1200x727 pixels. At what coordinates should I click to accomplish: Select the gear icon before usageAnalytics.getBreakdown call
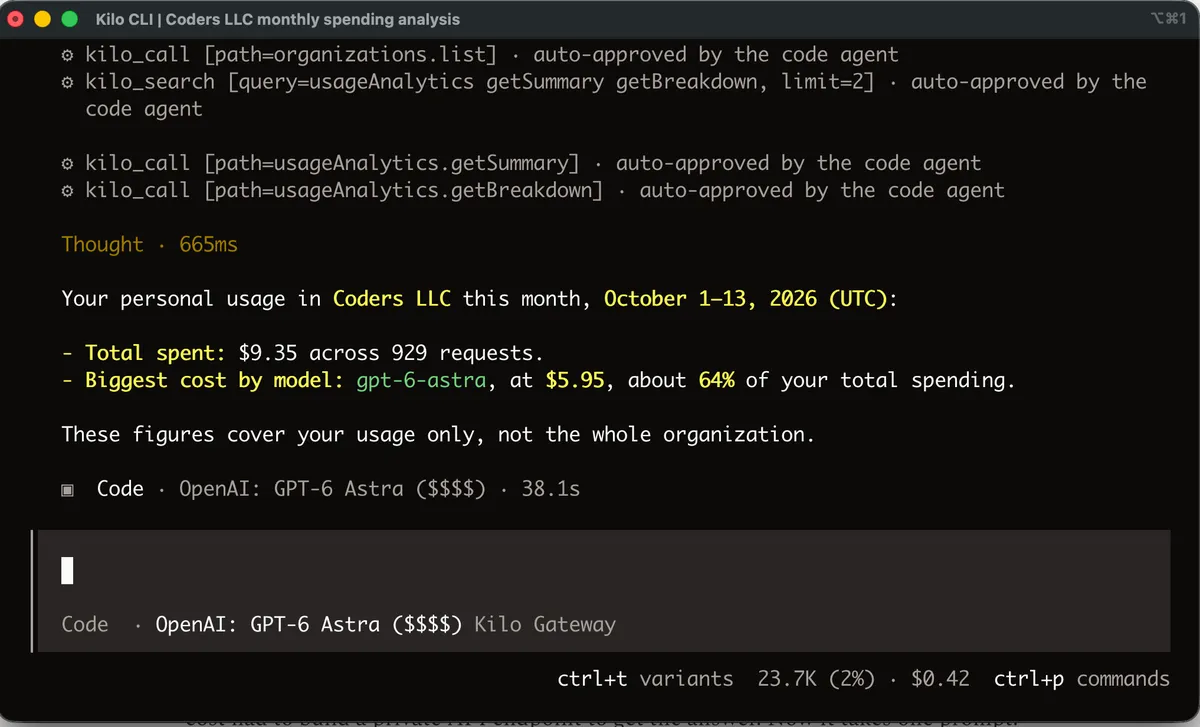click(x=67, y=191)
